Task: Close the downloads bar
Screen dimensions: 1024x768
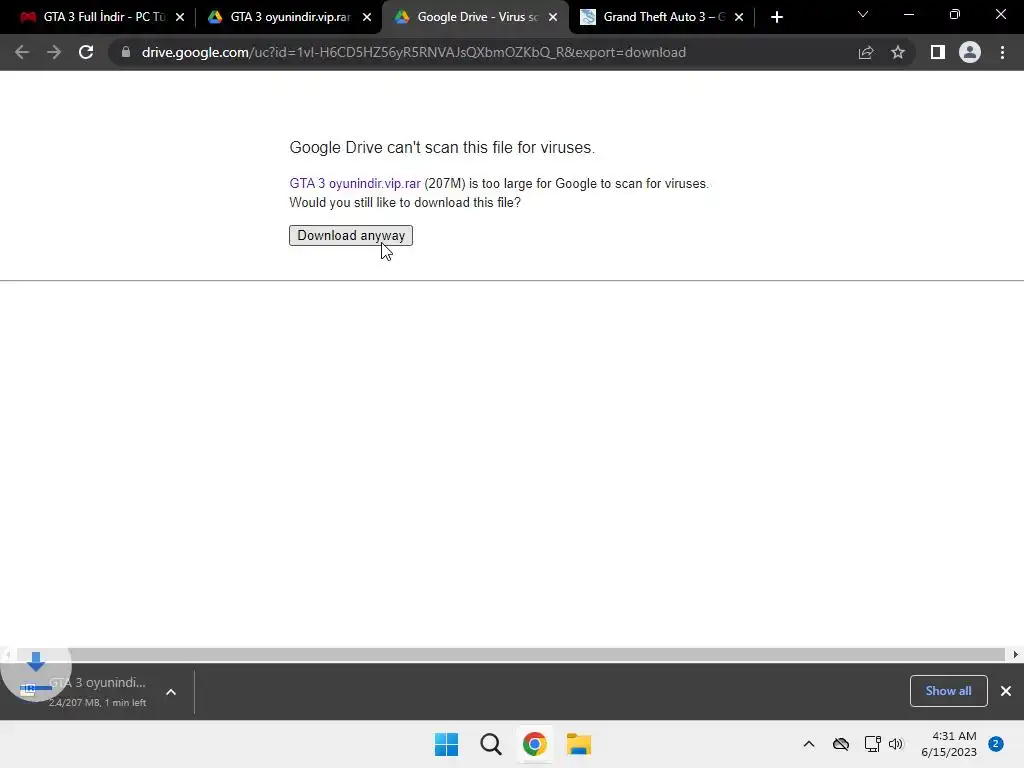Action: [x=1006, y=691]
